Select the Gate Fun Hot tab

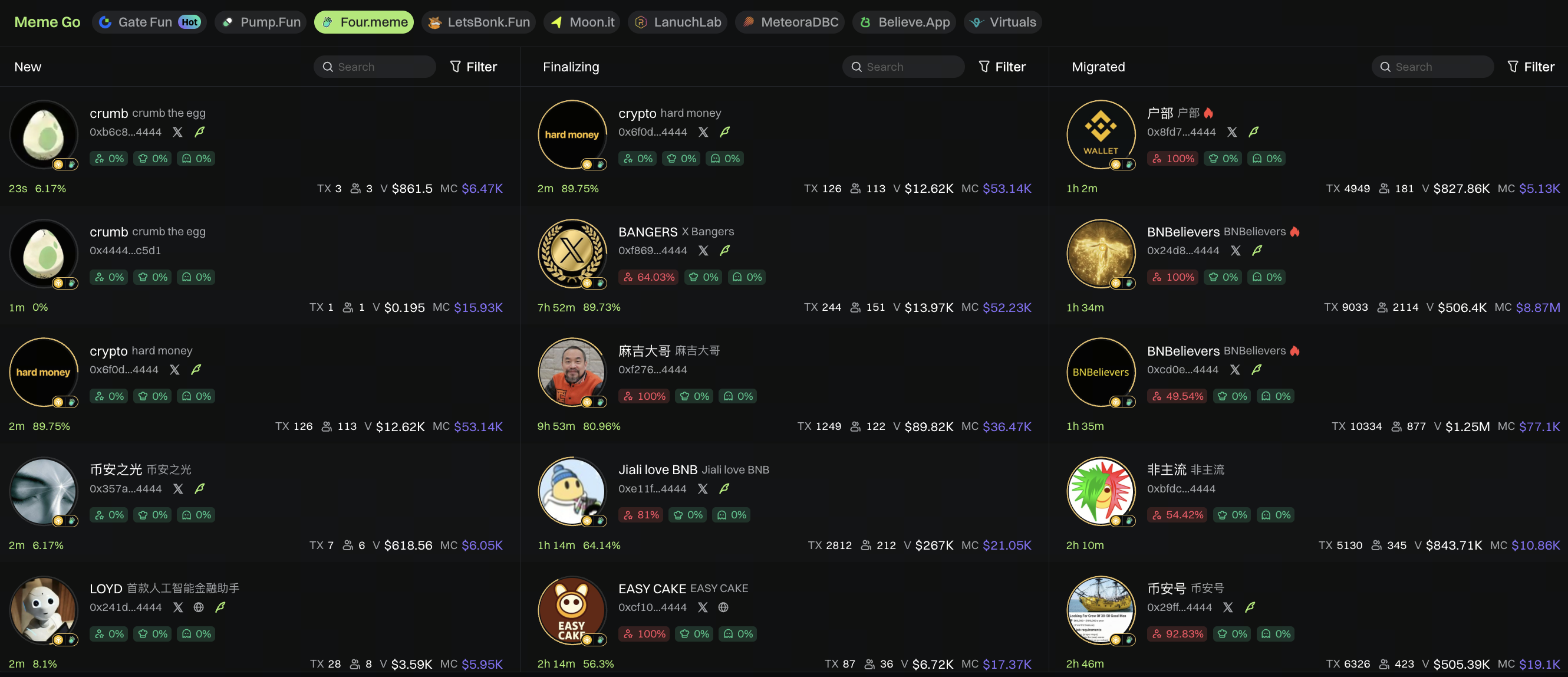pyautogui.click(x=149, y=22)
